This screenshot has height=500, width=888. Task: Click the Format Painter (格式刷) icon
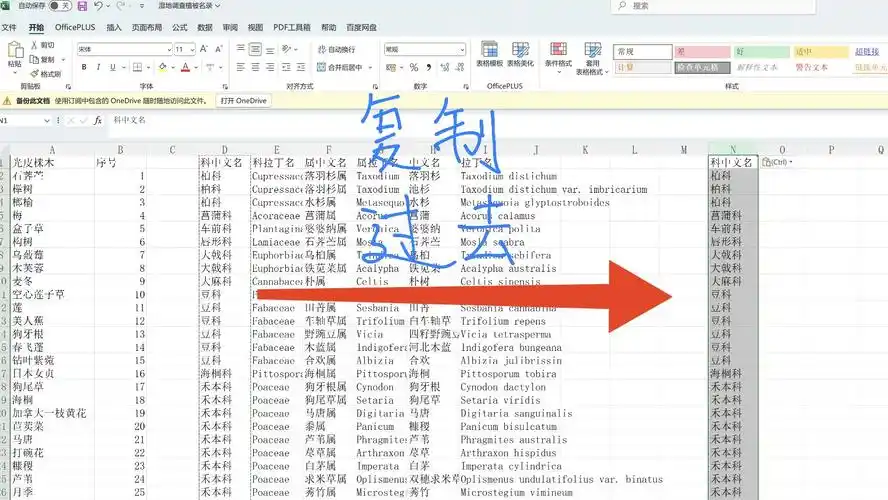(34, 74)
